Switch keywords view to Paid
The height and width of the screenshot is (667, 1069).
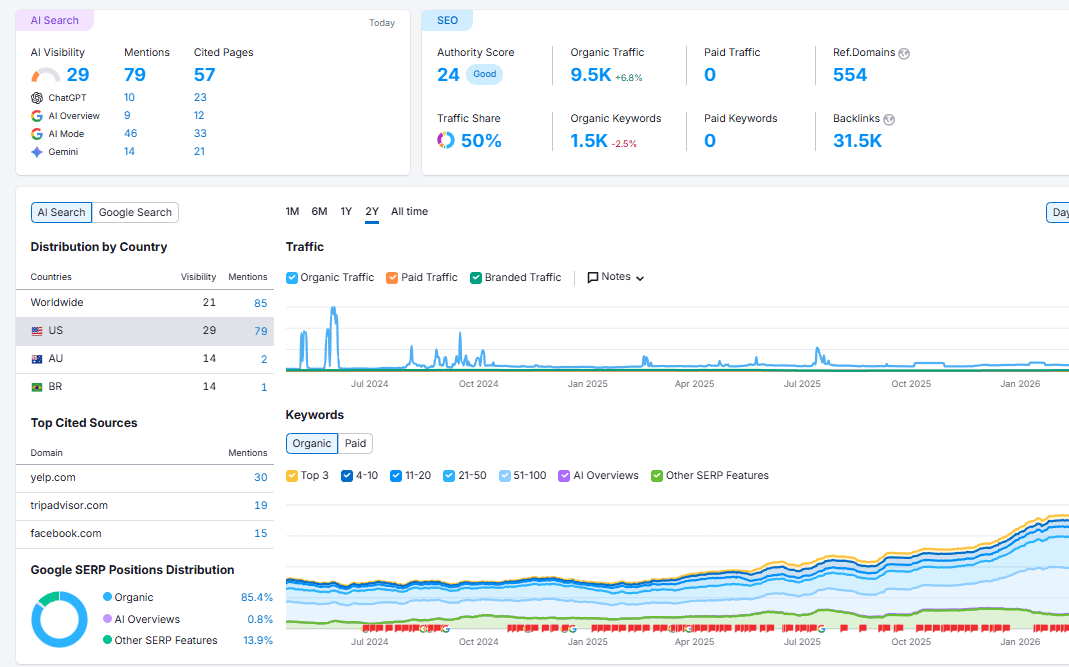coord(355,443)
